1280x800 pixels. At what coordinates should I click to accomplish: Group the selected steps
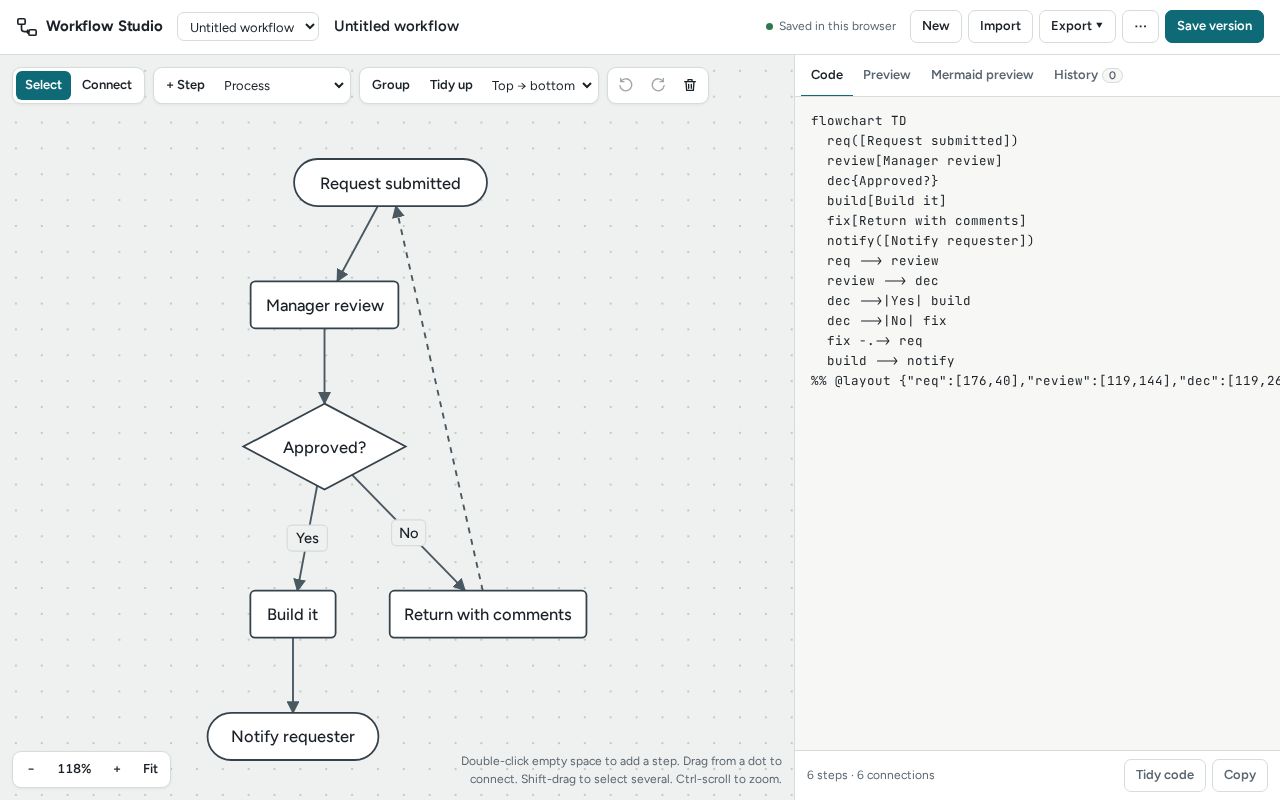pyautogui.click(x=391, y=85)
